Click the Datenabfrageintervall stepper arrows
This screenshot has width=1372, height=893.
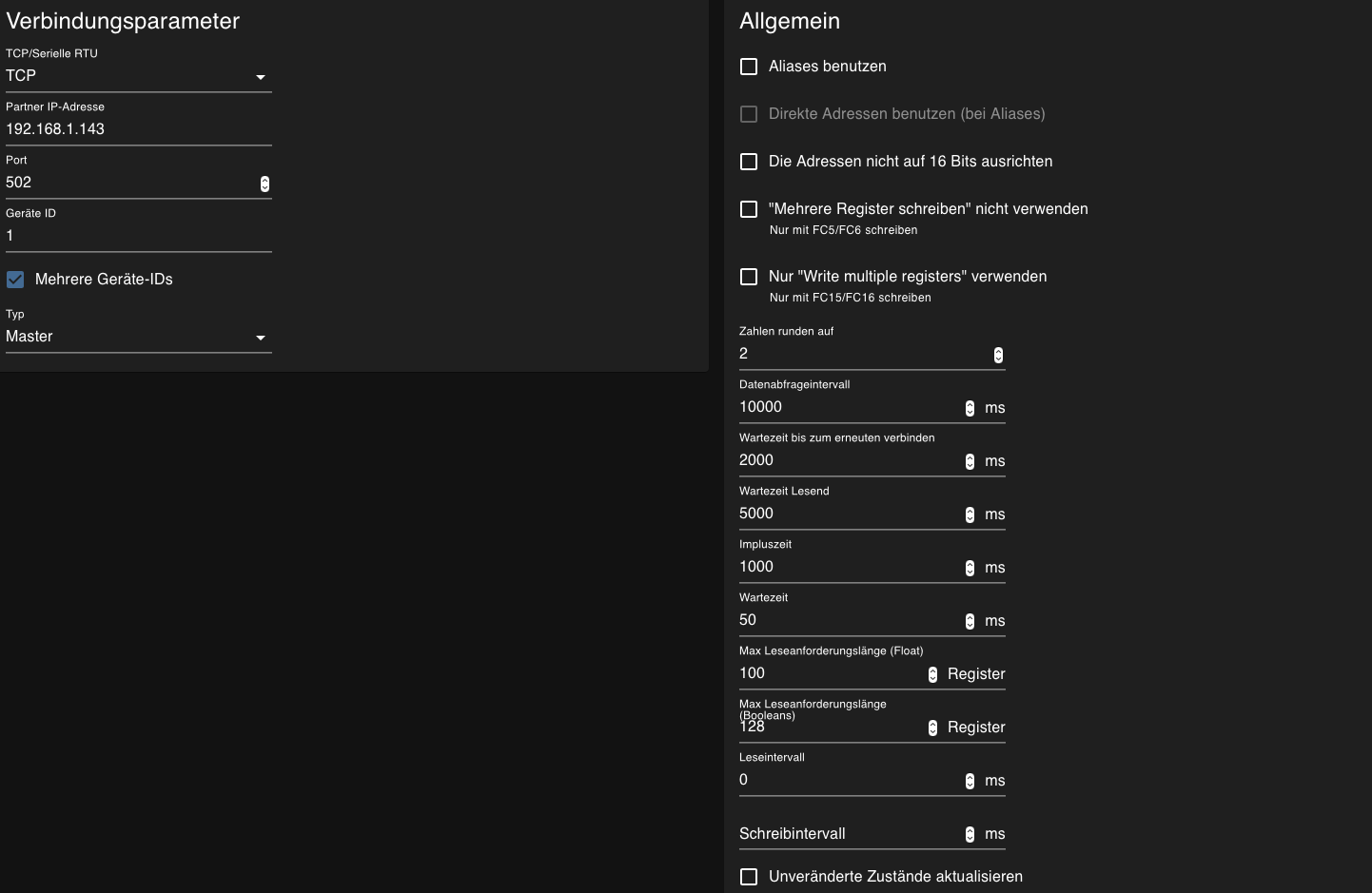970,408
